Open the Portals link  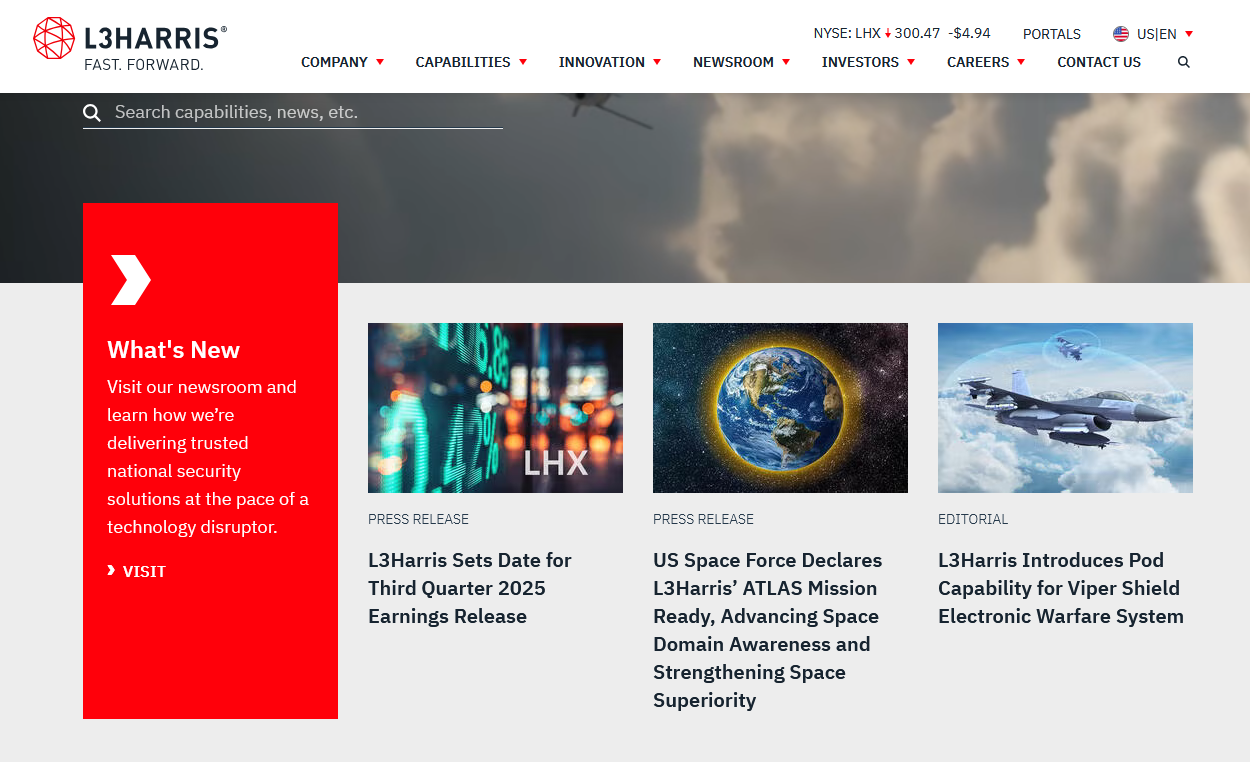(x=1051, y=34)
